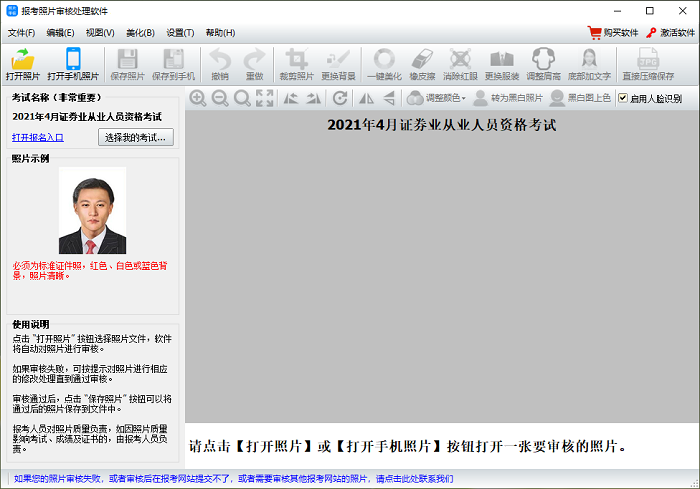Open the 文件(F) menu
Image resolution: width=700 pixels, height=489 pixels.
21,33
